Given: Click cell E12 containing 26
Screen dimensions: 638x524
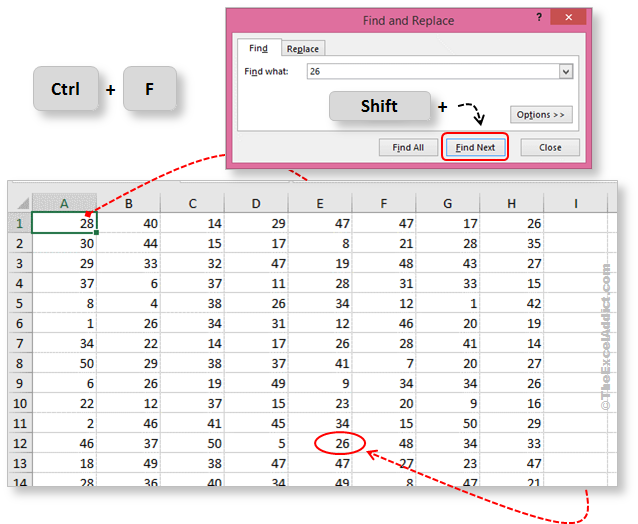Looking at the screenshot, I should pyautogui.click(x=320, y=443).
